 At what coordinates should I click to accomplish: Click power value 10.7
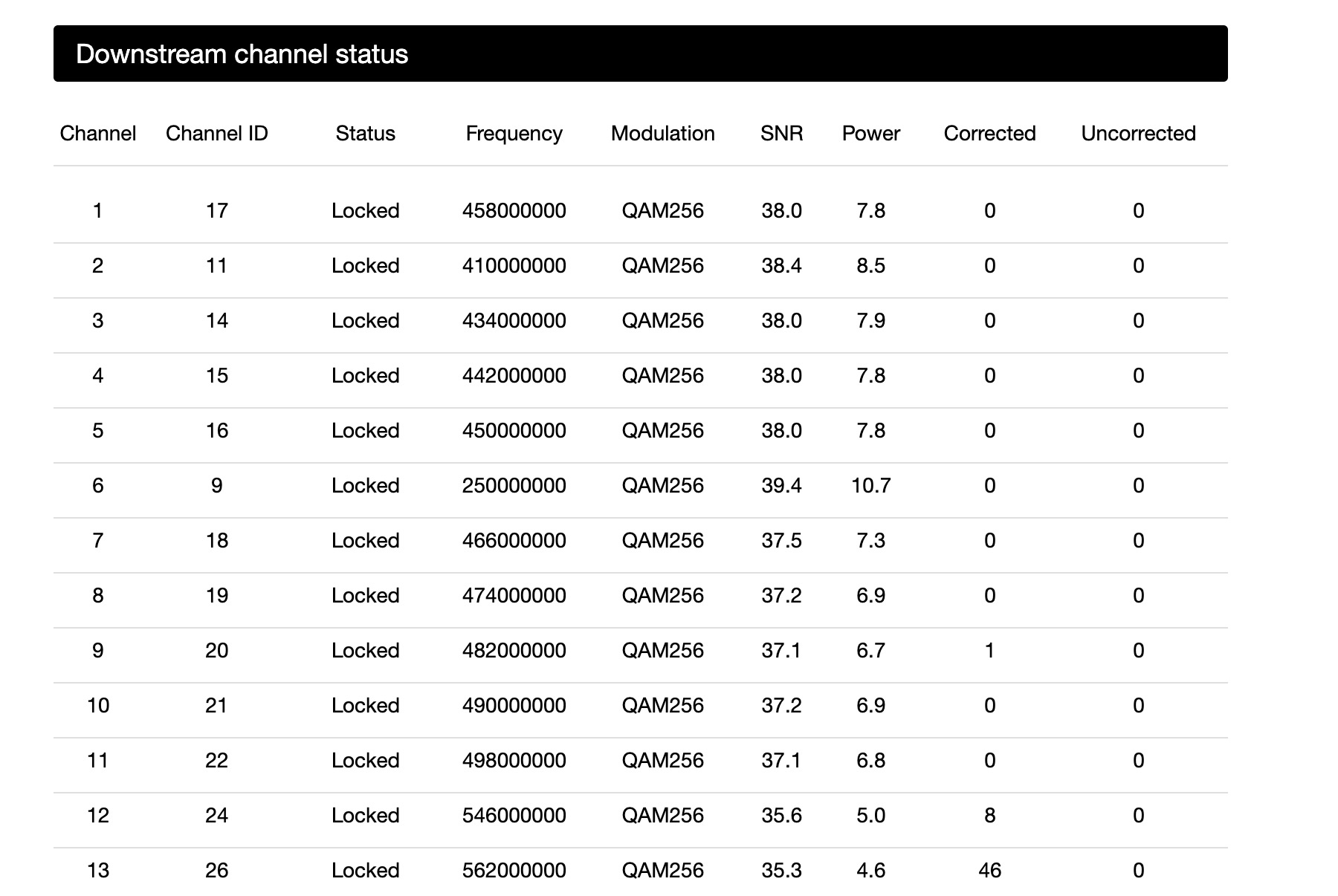point(870,486)
